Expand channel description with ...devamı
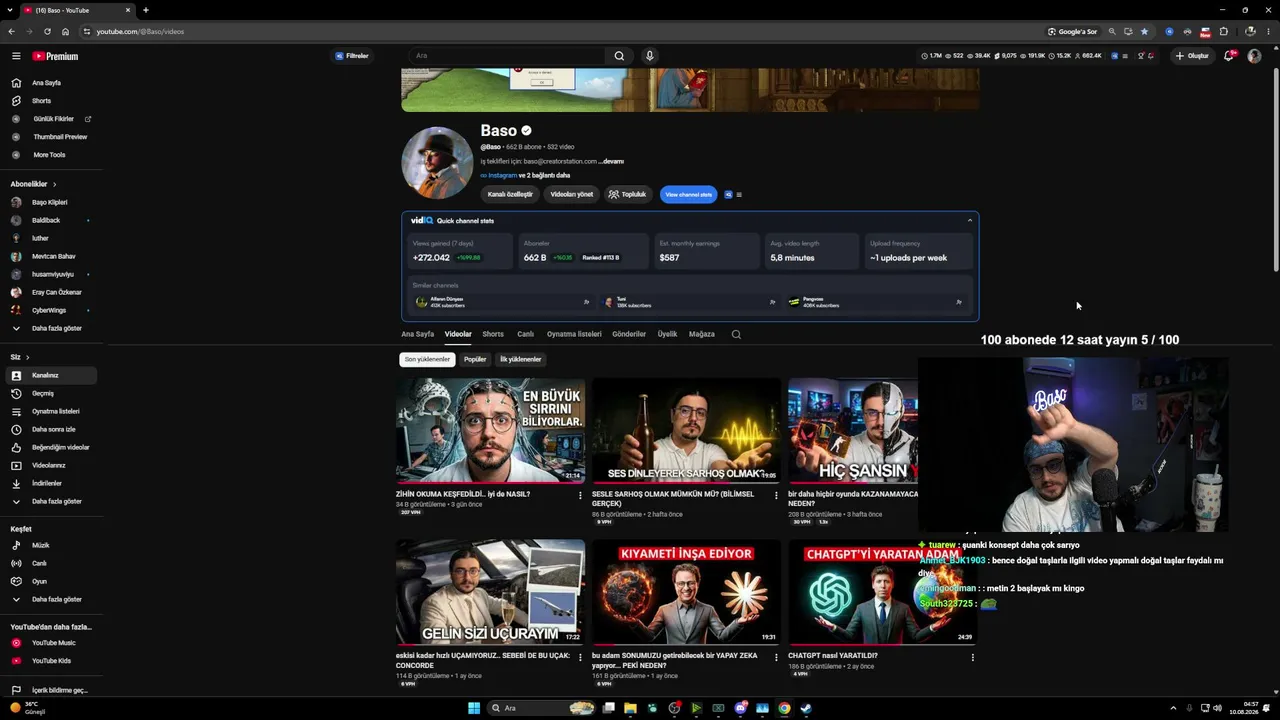 [611, 161]
